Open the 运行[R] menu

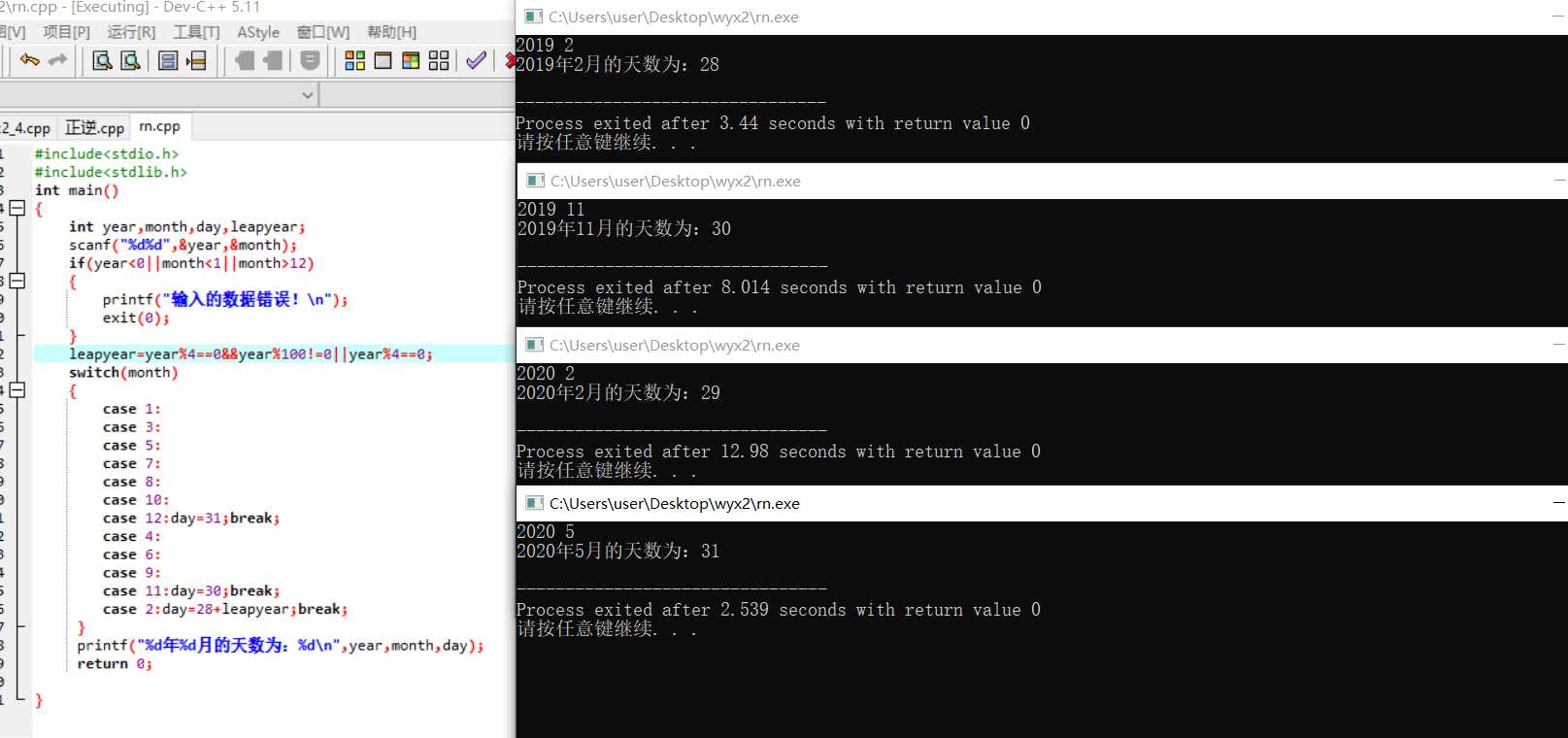tap(131, 32)
